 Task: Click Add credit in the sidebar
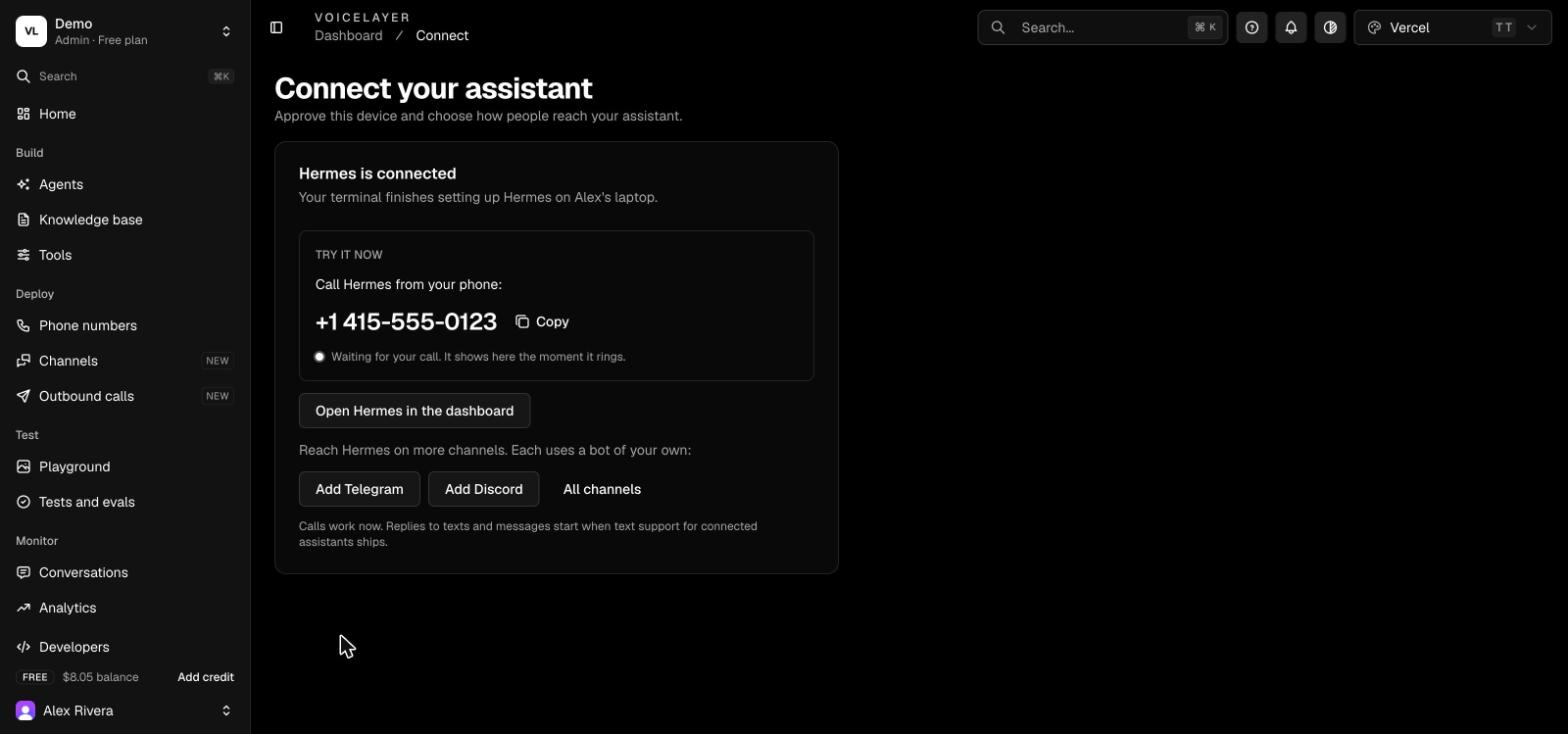point(206,677)
